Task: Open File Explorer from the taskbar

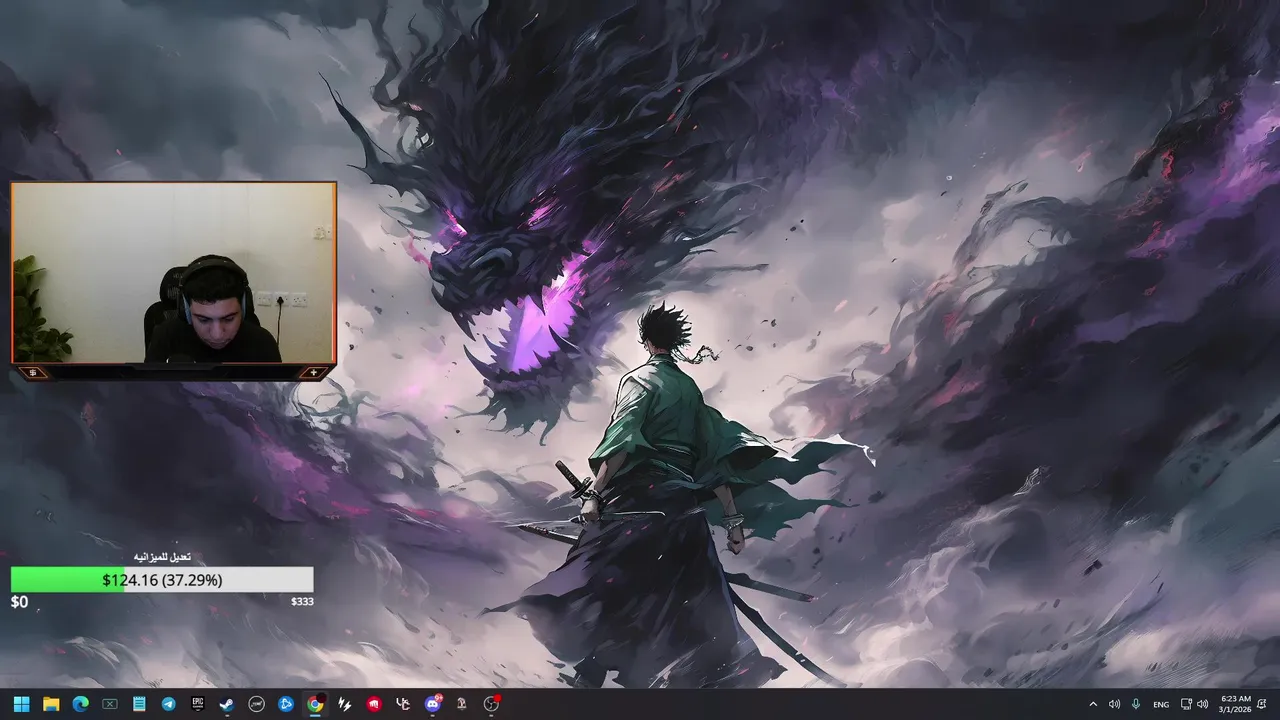Action: pos(51,704)
